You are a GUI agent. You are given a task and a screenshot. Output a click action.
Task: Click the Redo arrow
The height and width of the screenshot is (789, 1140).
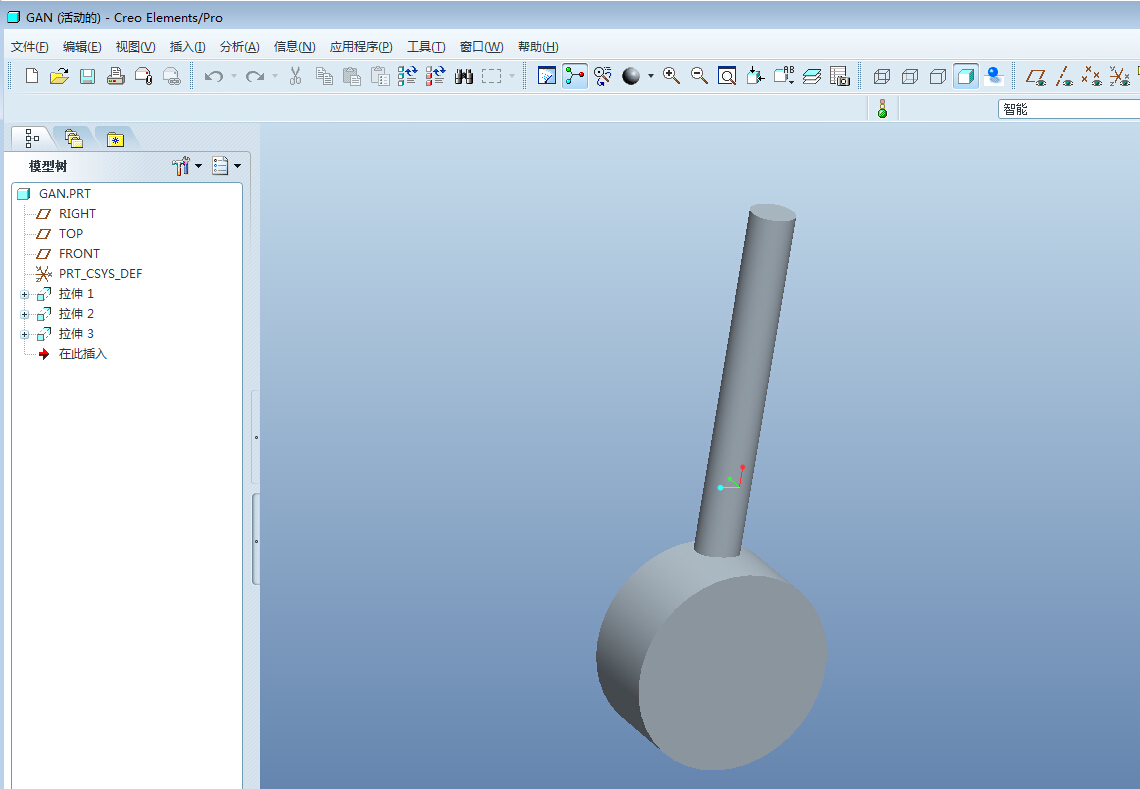254,76
